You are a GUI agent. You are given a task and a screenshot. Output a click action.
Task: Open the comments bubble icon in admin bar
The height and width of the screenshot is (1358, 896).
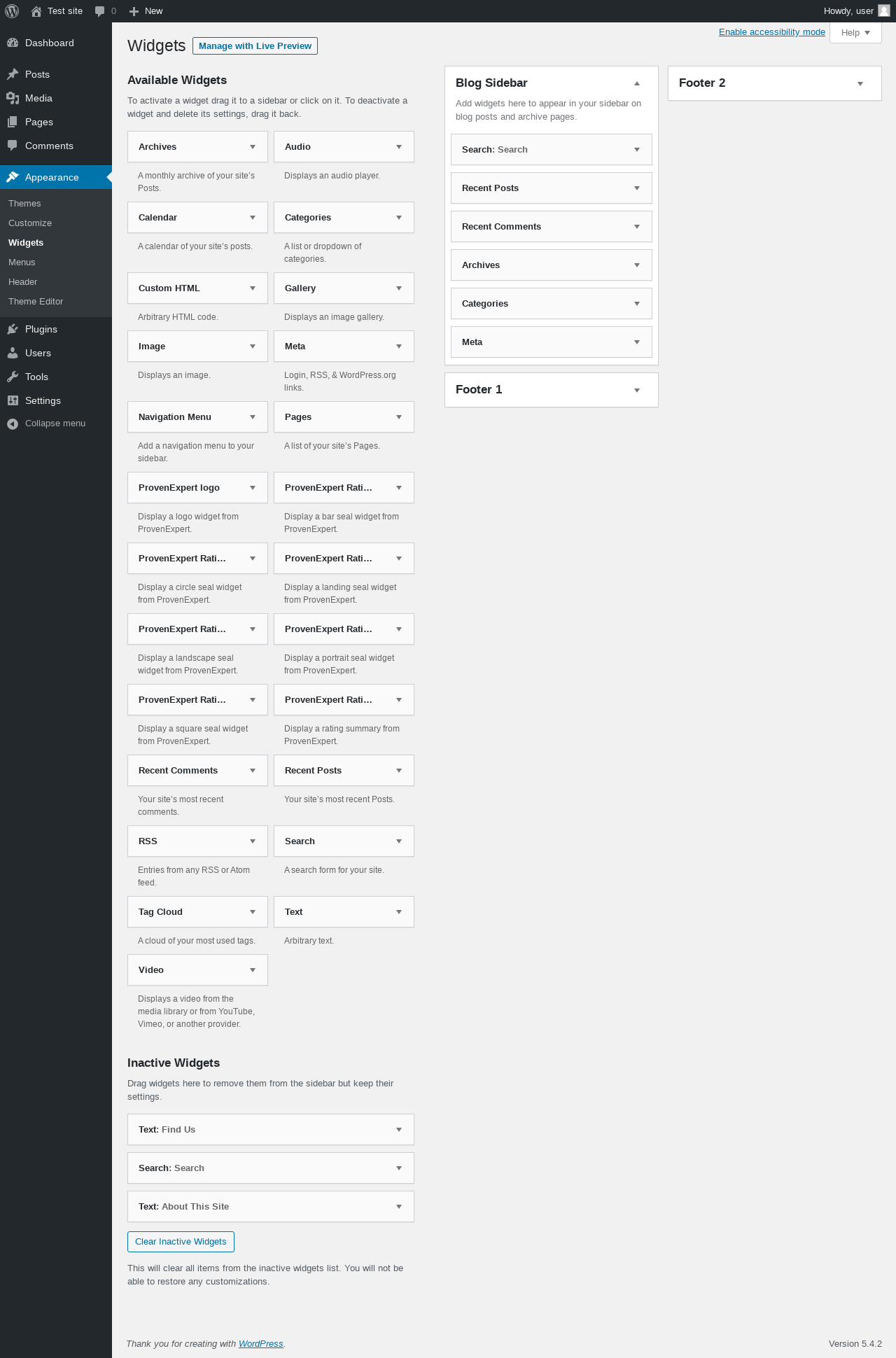pyautogui.click(x=99, y=11)
